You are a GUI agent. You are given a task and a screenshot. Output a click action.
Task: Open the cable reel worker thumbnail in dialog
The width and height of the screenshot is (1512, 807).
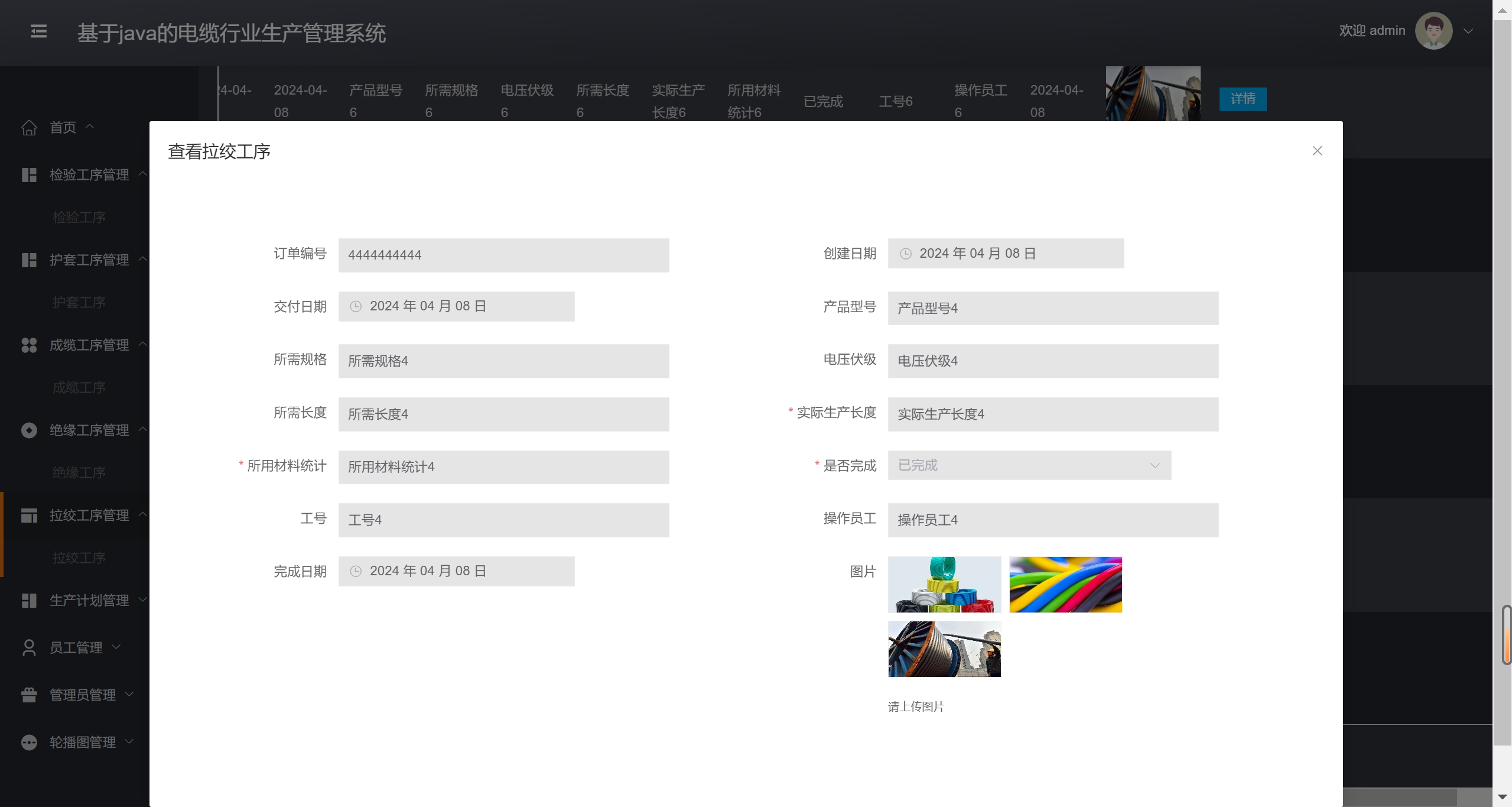click(944, 649)
